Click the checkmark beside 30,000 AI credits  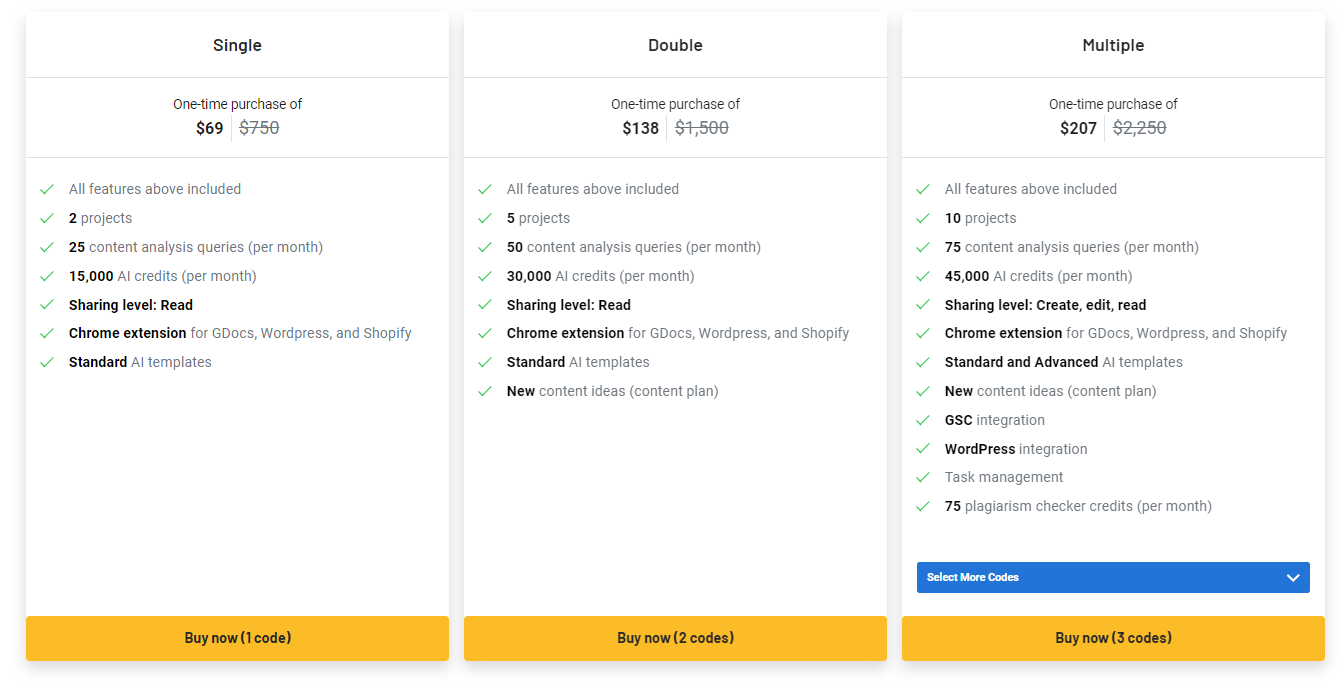[x=485, y=276]
